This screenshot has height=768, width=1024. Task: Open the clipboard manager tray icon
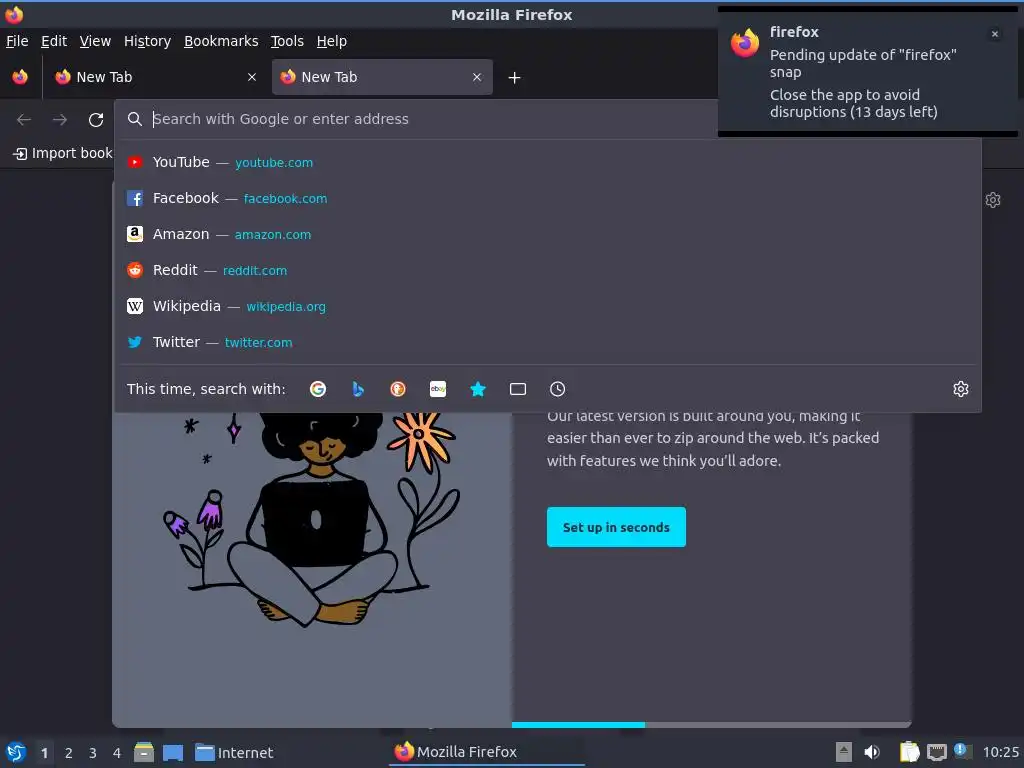(909, 752)
